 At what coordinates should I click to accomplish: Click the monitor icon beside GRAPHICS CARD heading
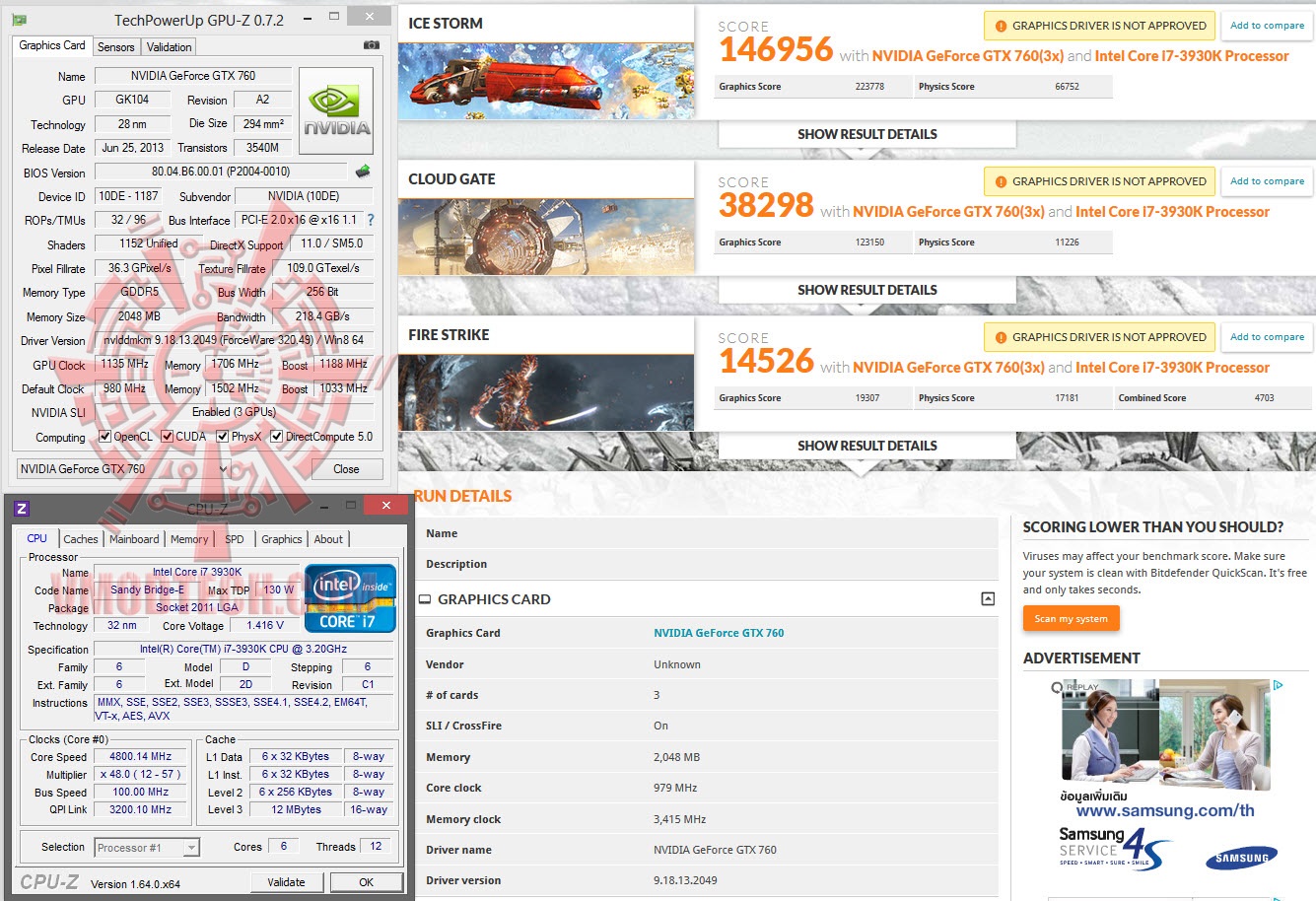tap(425, 599)
